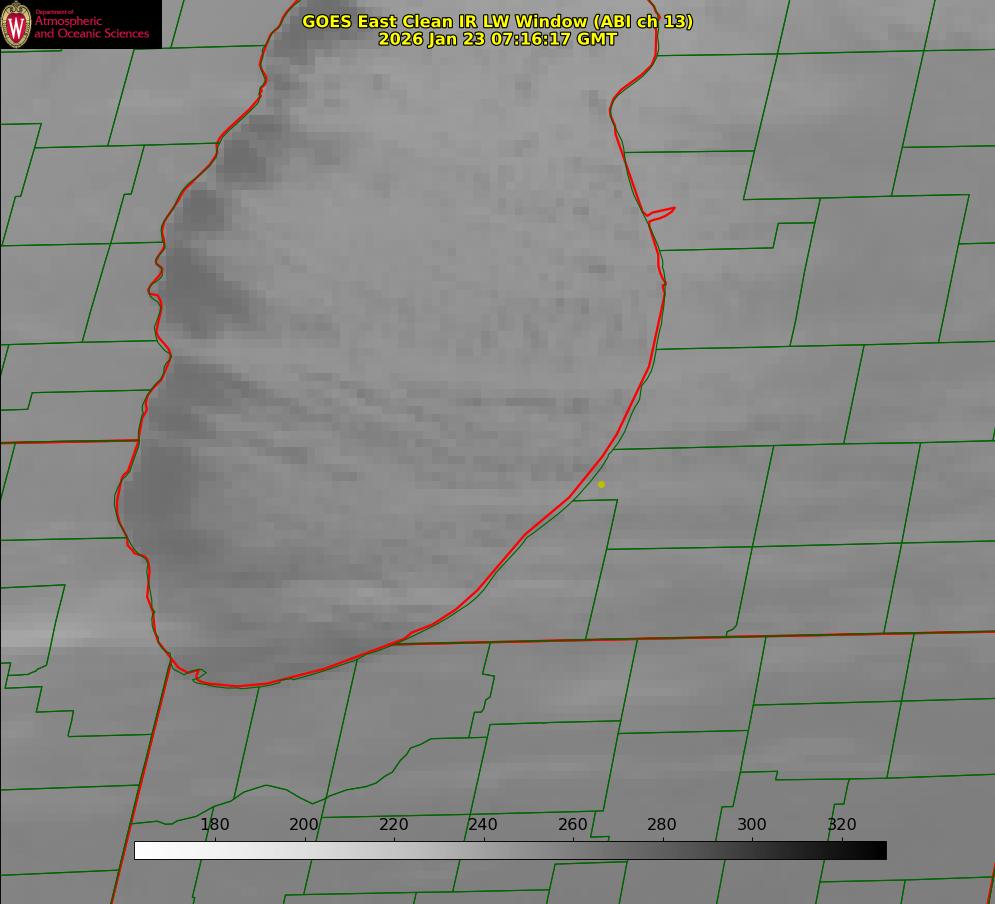
Task: Click the 240 colorbar label
Action: tap(483, 824)
